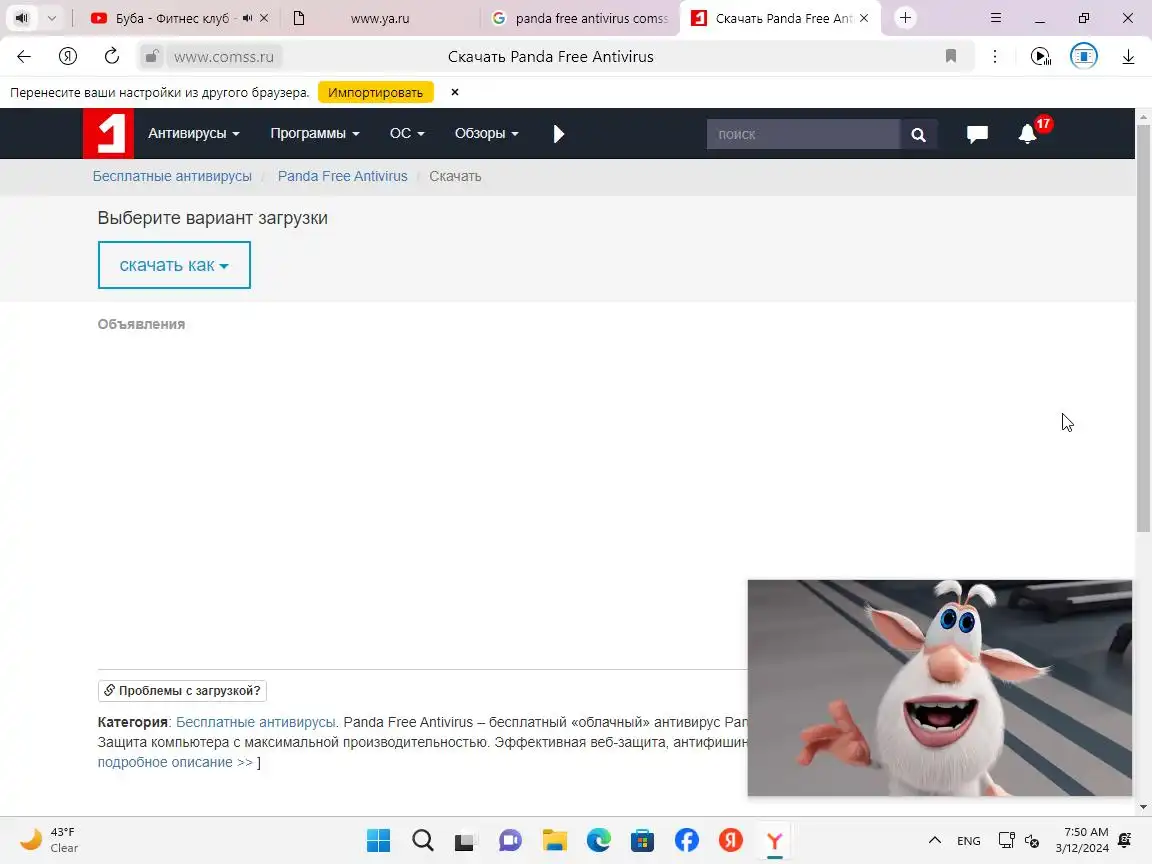The image size is (1152, 864).
Task: Click the Проблемы с загрузкой? button
Action: (x=182, y=691)
